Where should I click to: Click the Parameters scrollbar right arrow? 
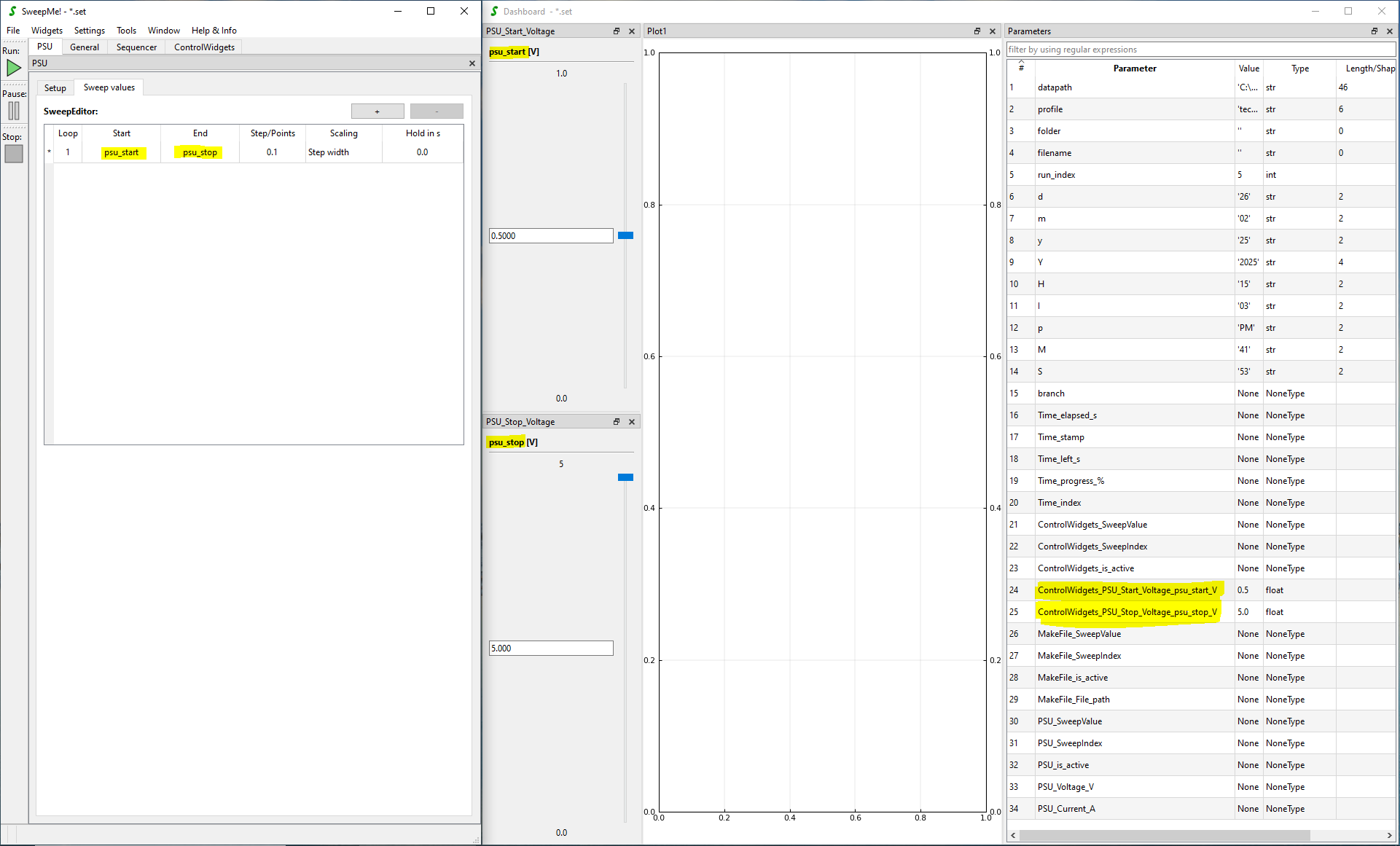(1389, 835)
